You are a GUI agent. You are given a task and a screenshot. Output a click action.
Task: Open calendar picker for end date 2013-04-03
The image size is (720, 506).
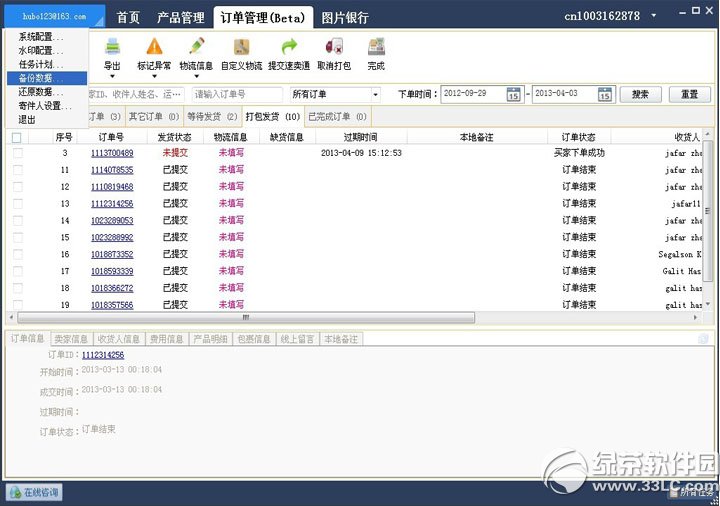605,94
